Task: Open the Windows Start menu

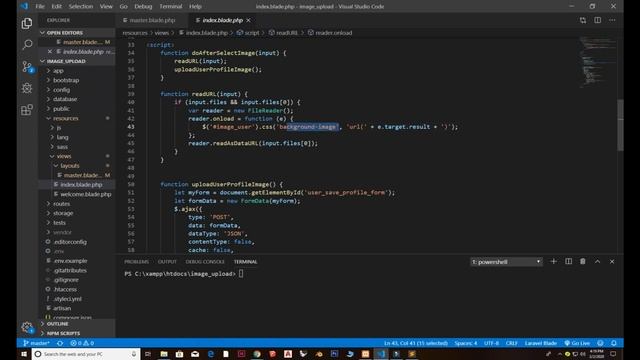Action: 24,354
